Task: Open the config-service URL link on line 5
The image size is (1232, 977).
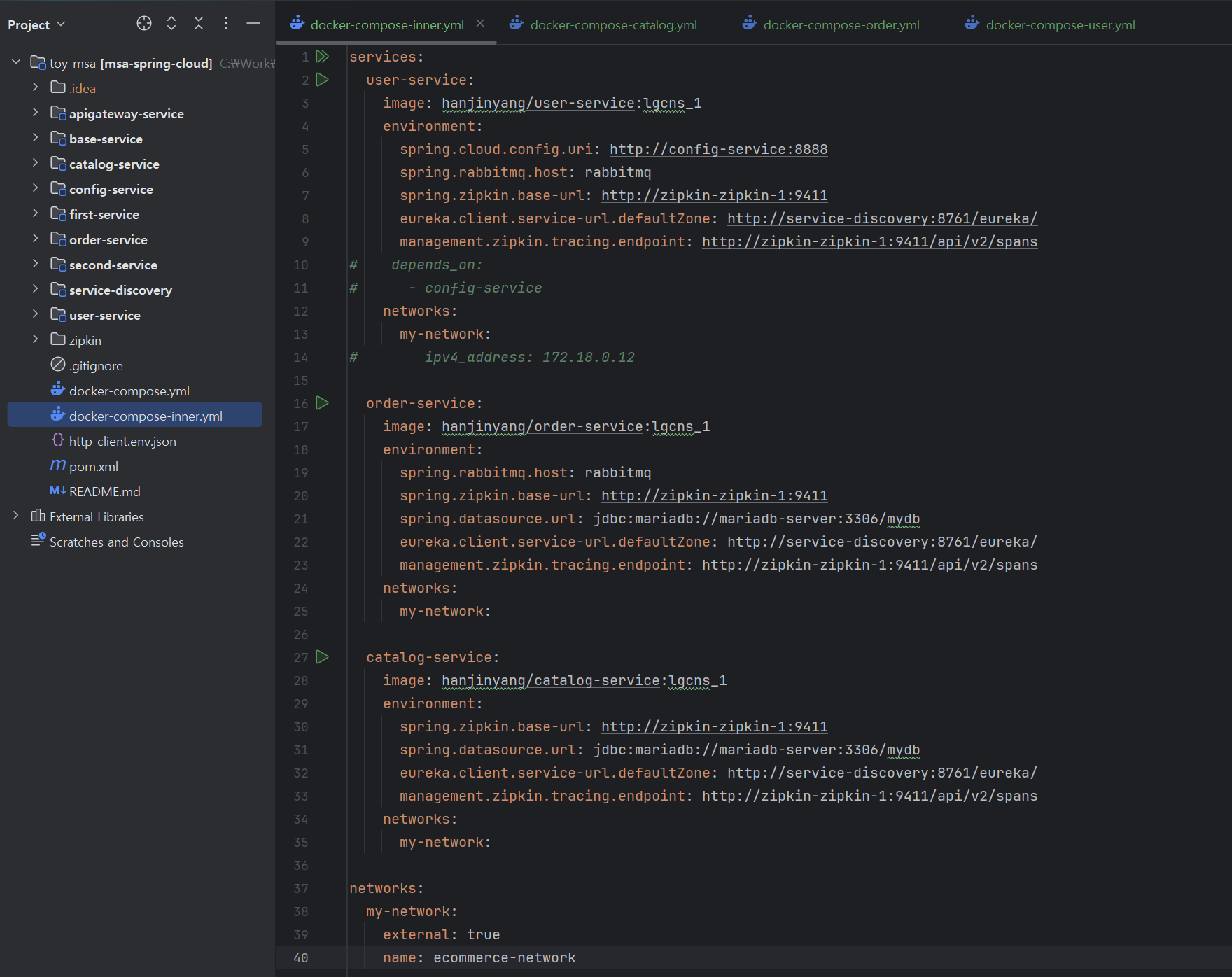Action: click(718, 150)
